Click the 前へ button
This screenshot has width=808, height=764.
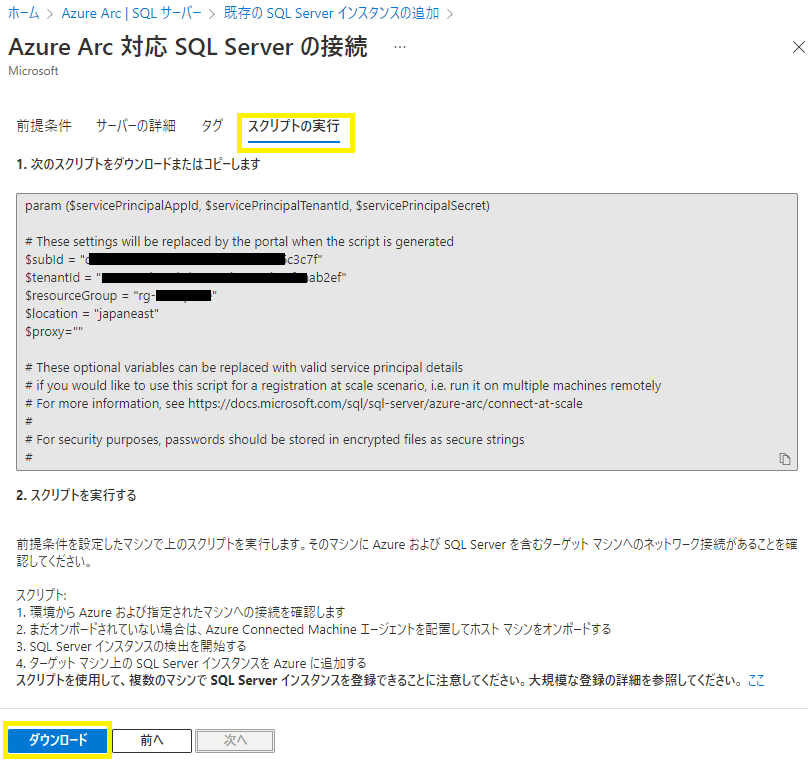click(152, 741)
